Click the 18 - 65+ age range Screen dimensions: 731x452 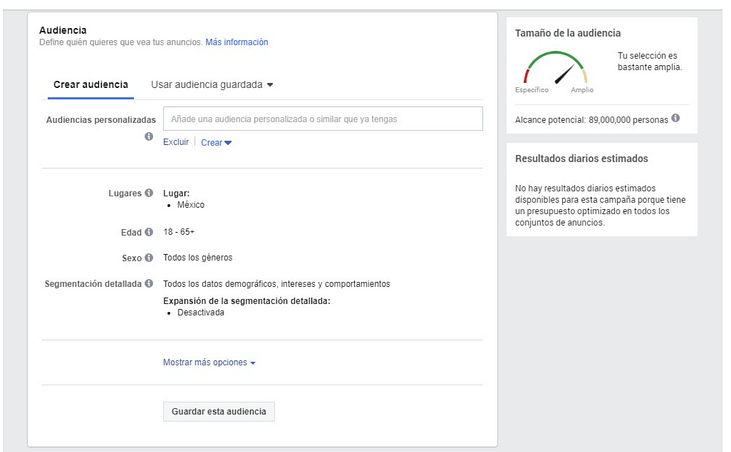click(179, 232)
